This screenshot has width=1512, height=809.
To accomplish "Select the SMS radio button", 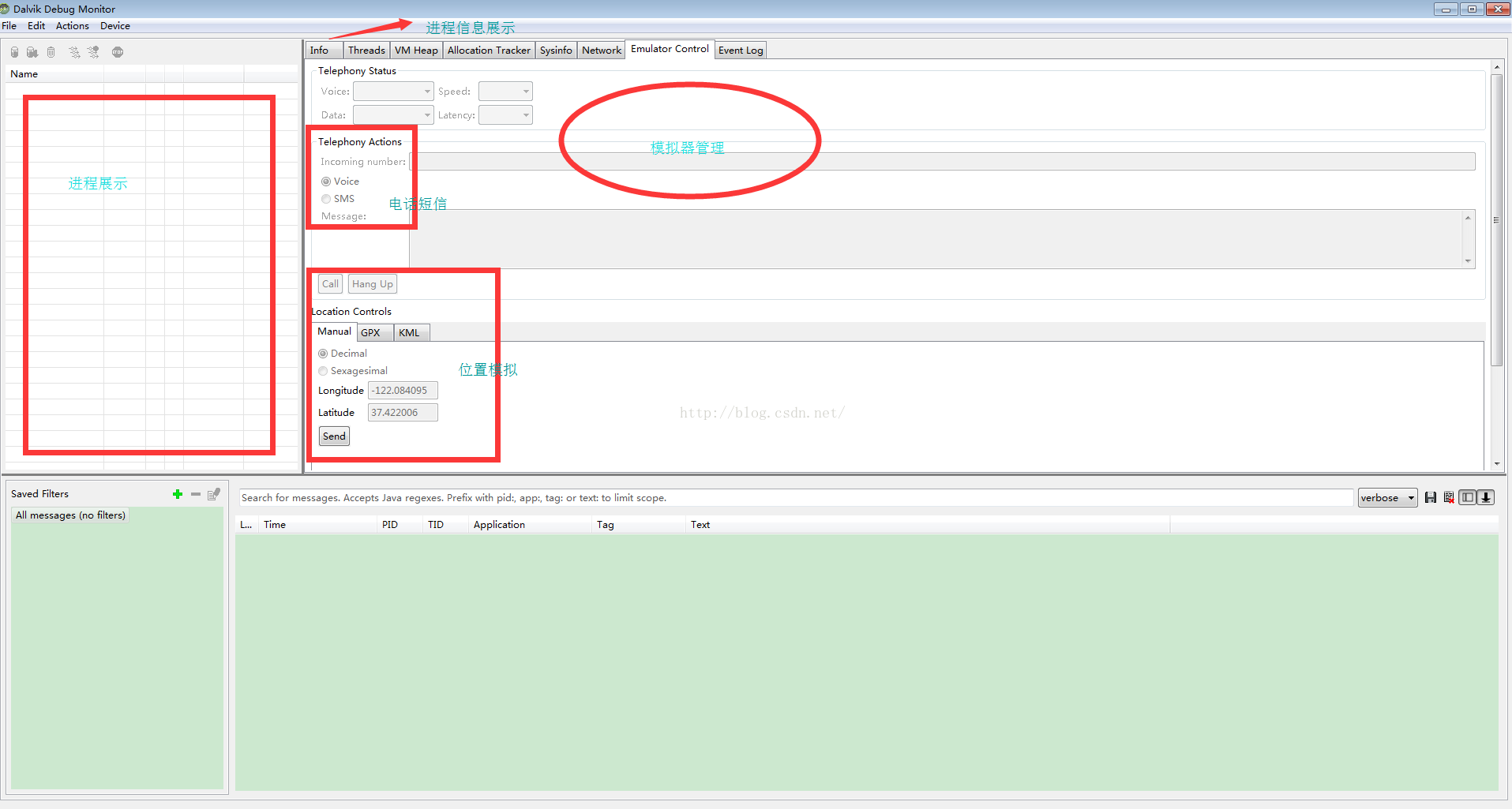I will [326, 199].
